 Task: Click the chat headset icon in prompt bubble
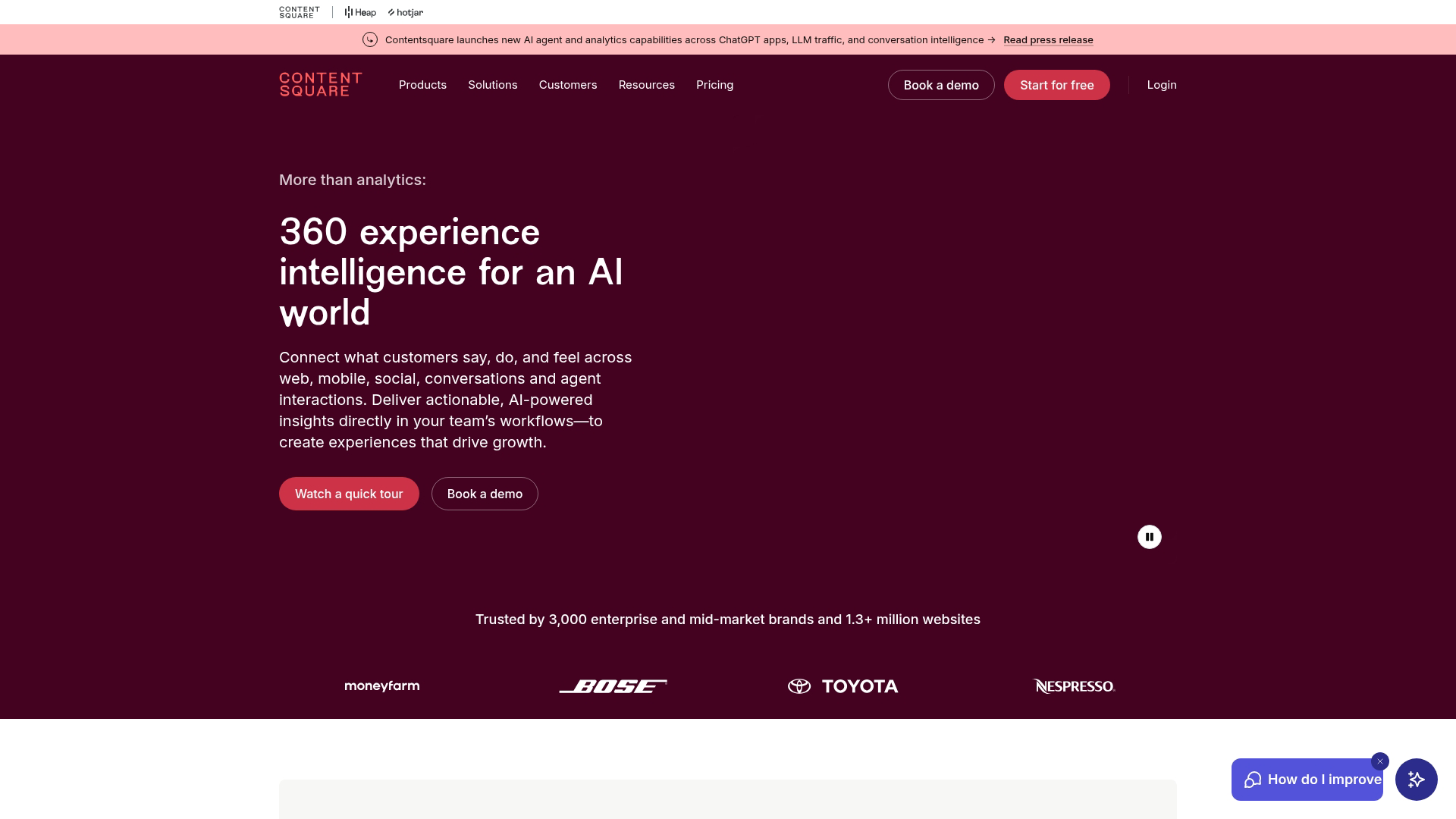tap(1253, 780)
